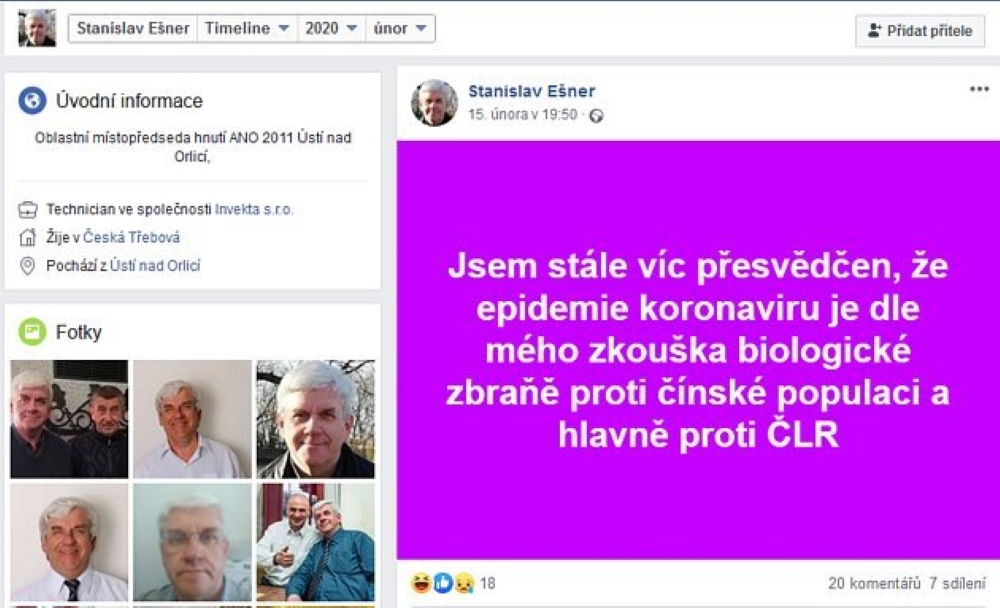
Task: Click the crying sad reaction emoji
Action: tap(464, 583)
